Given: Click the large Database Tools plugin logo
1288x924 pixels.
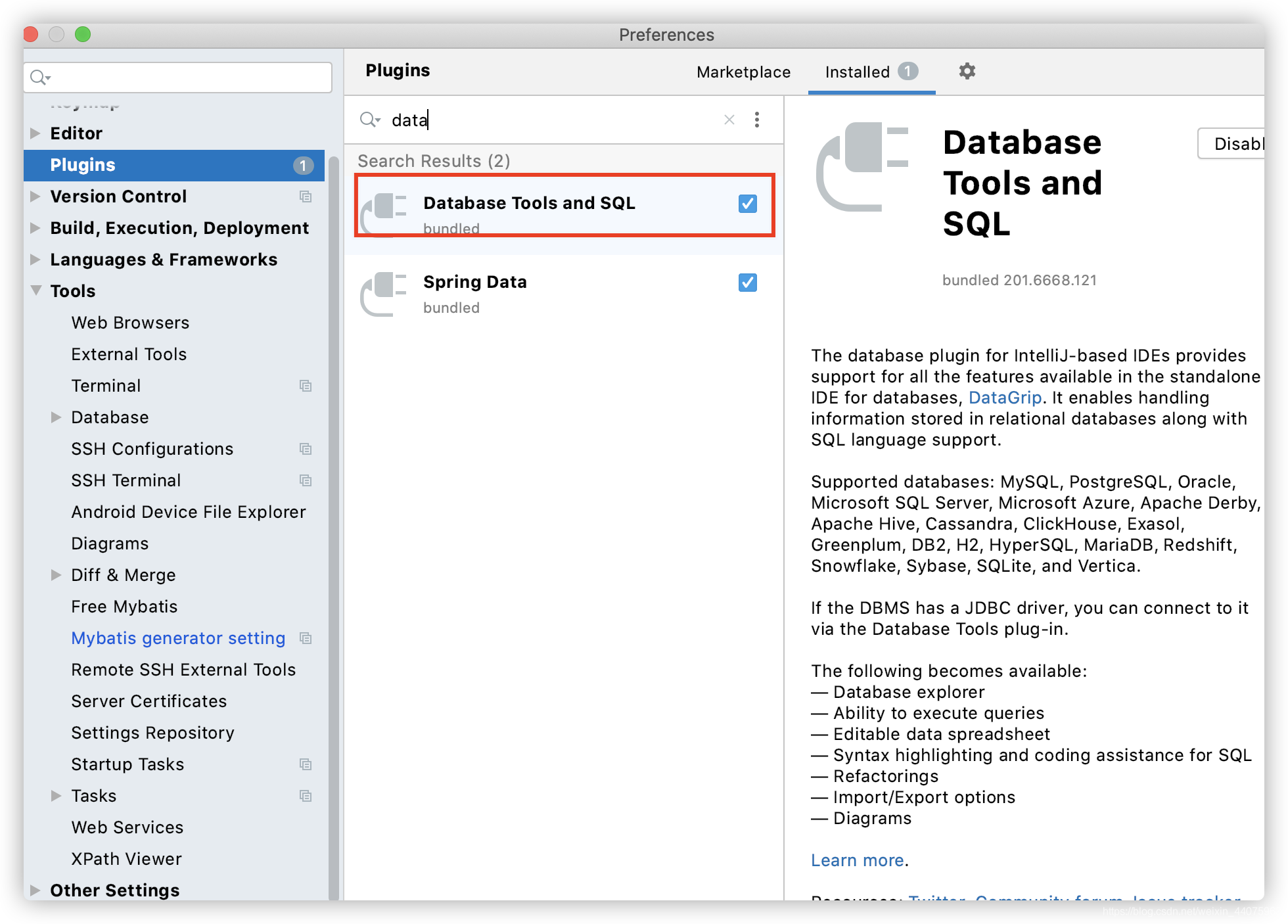Looking at the screenshot, I should [x=861, y=166].
